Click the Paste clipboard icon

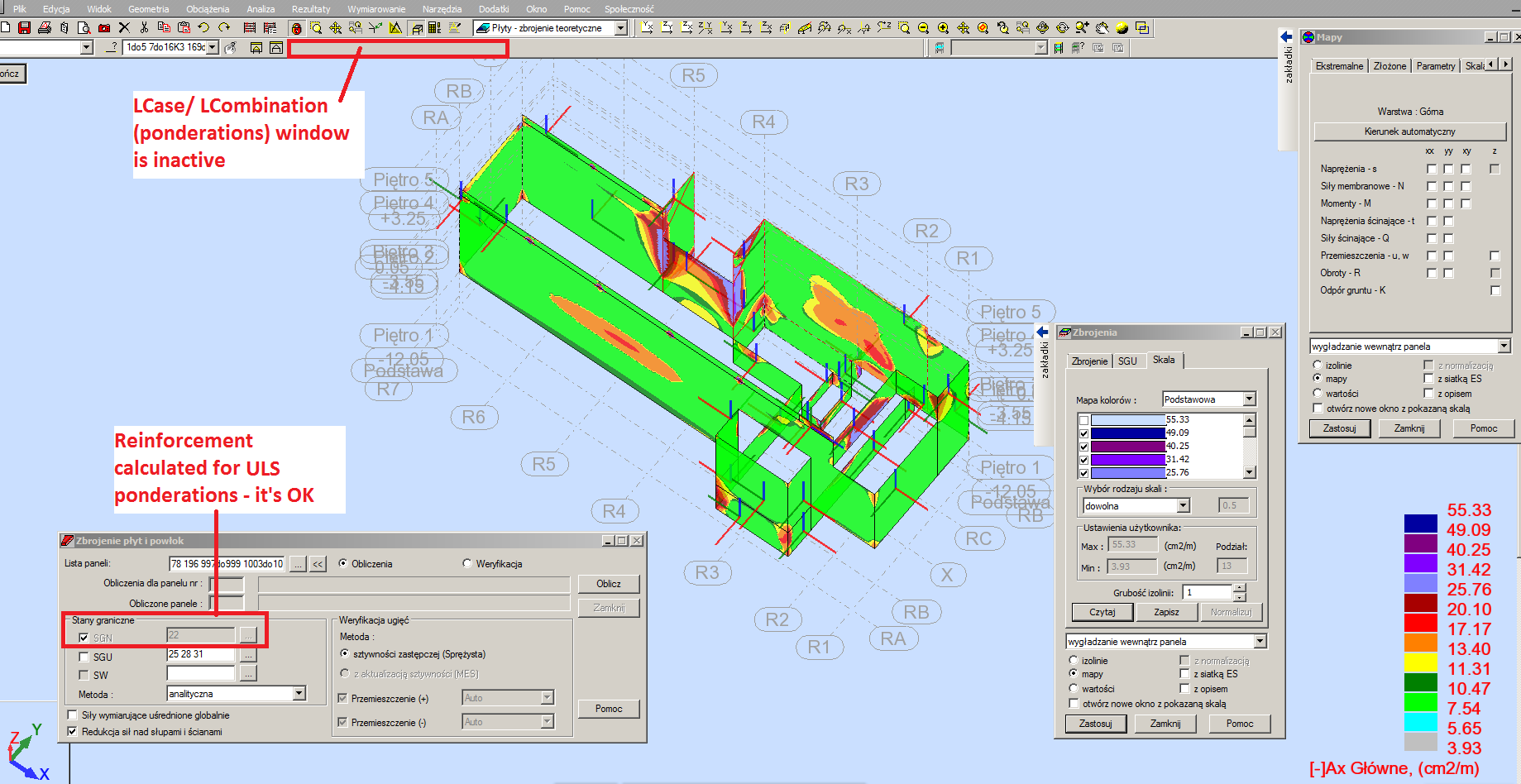(184, 27)
